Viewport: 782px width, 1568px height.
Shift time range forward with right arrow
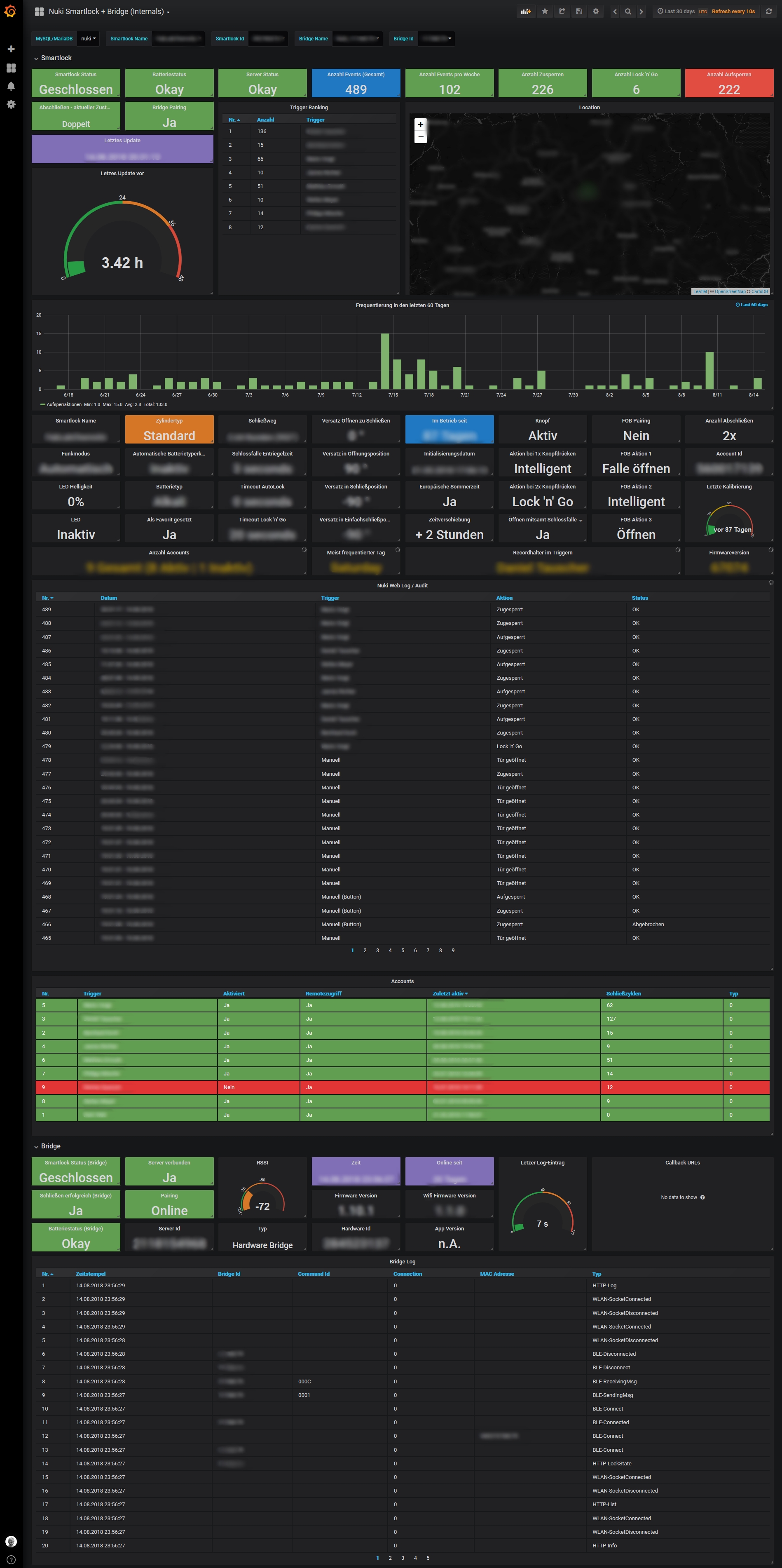click(x=641, y=12)
